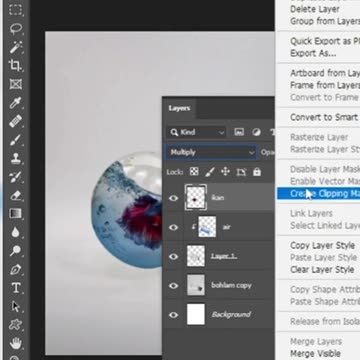Image resolution: width=360 pixels, height=360 pixels.
Task: Select the Hand tool
Action: pyautogui.click(x=16, y=343)
